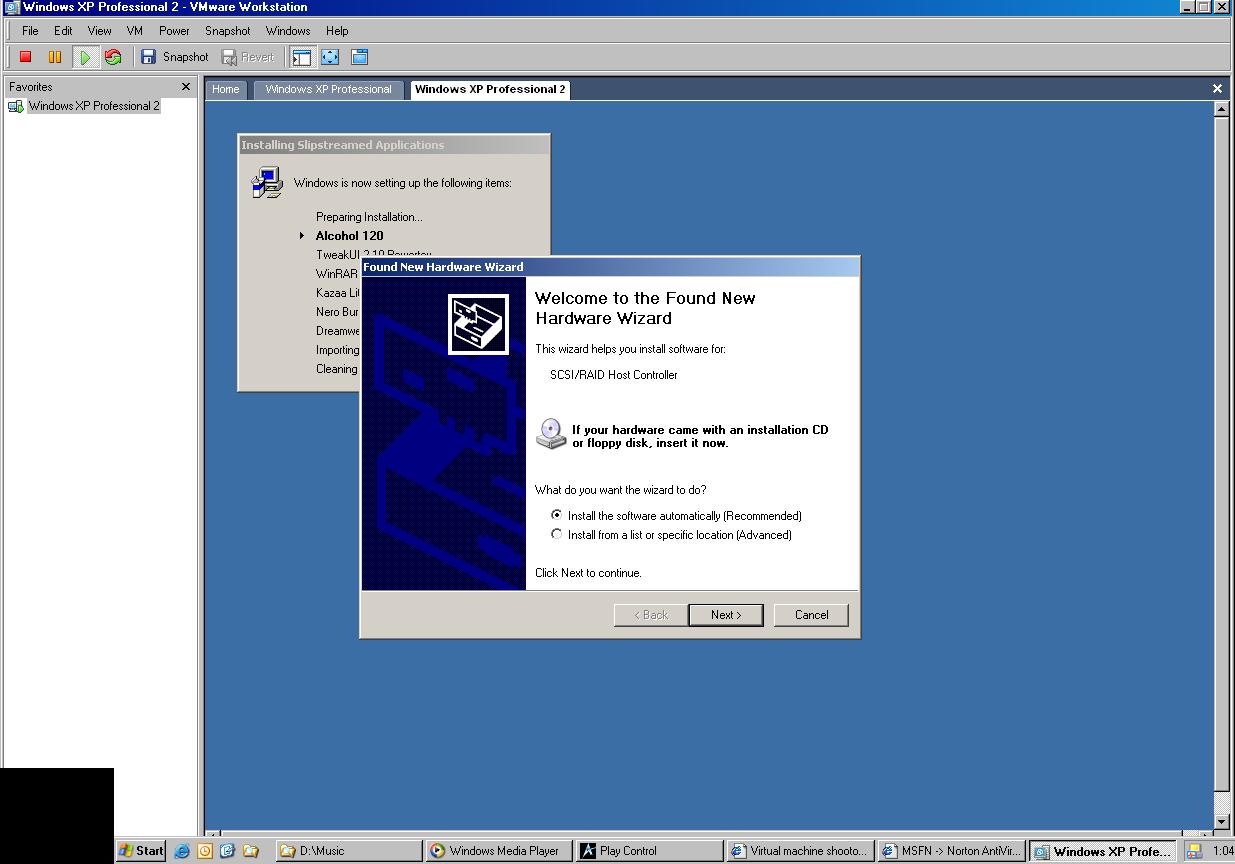This screenshot has width=1235, height=864.
Task: Click Preparing Installation item in setup list
Action: pos(369,217)
